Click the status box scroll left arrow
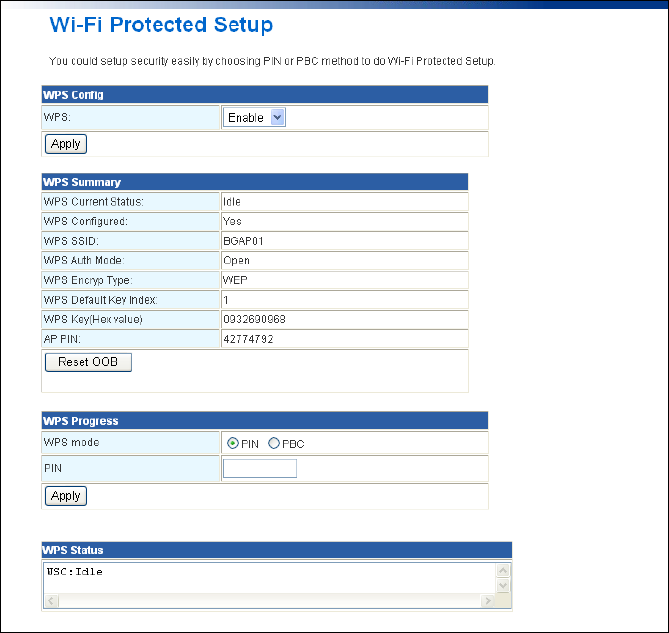The height and width of the screenshot is (633, 669). pyautogui.click(x=51, y=602)
